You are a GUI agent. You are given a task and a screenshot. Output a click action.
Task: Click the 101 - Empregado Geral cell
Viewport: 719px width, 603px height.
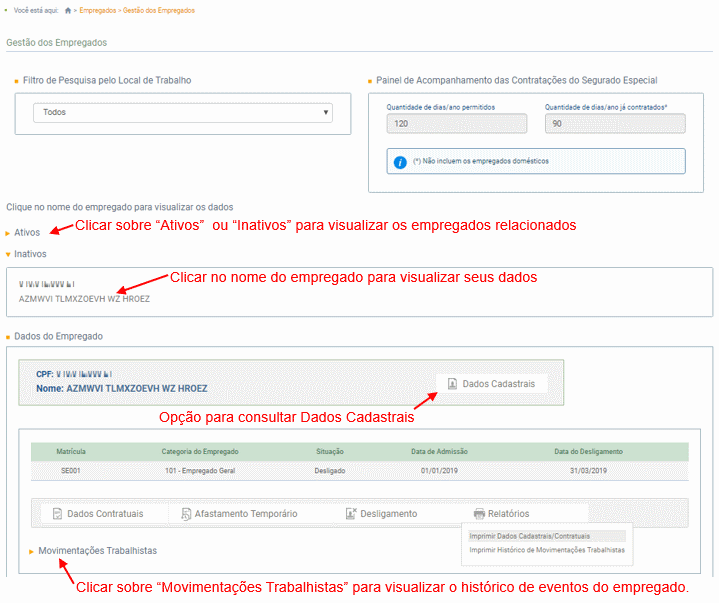[x=200, y=471]
